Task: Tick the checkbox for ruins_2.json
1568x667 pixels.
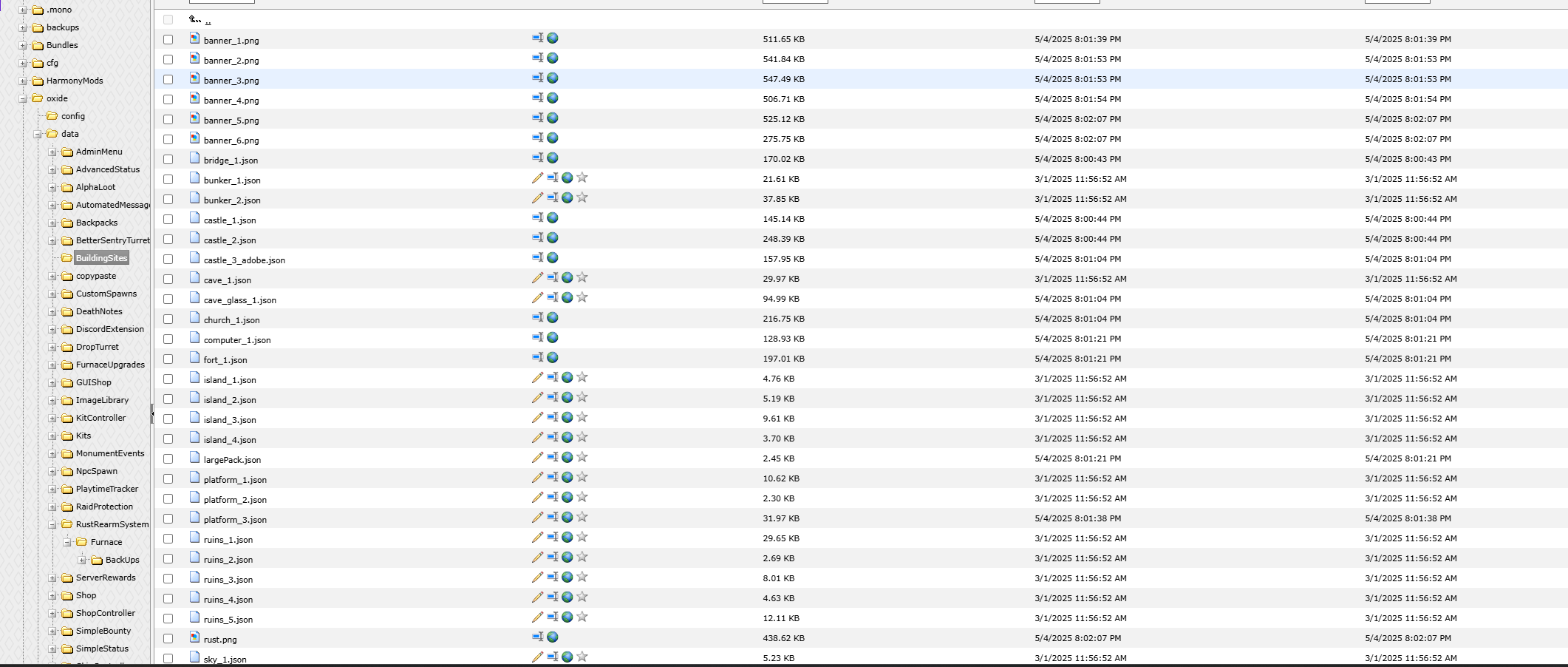Action: (x=168, y=558)
